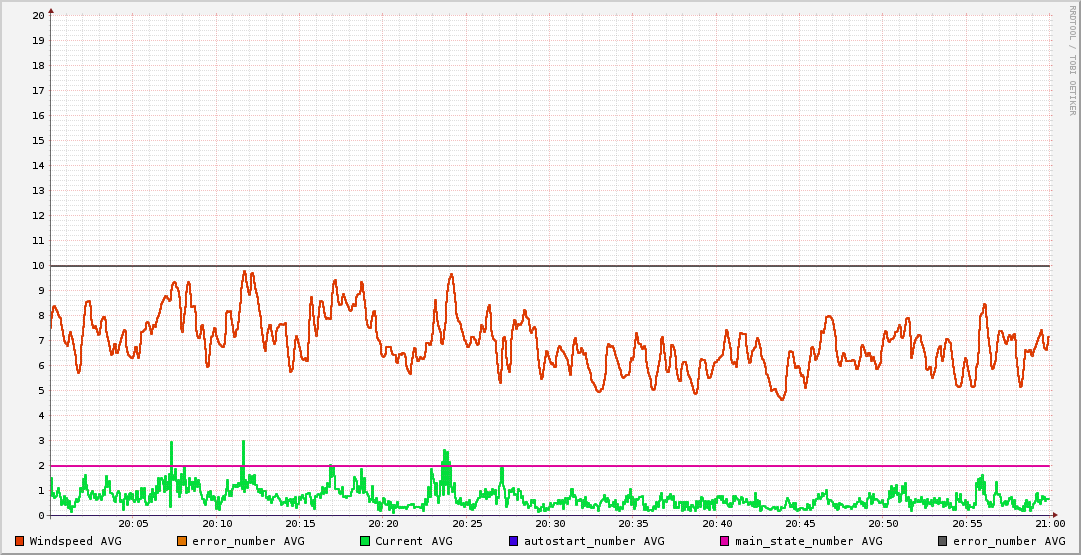Click the 20:45 time axis label

[x=800, y=523]
